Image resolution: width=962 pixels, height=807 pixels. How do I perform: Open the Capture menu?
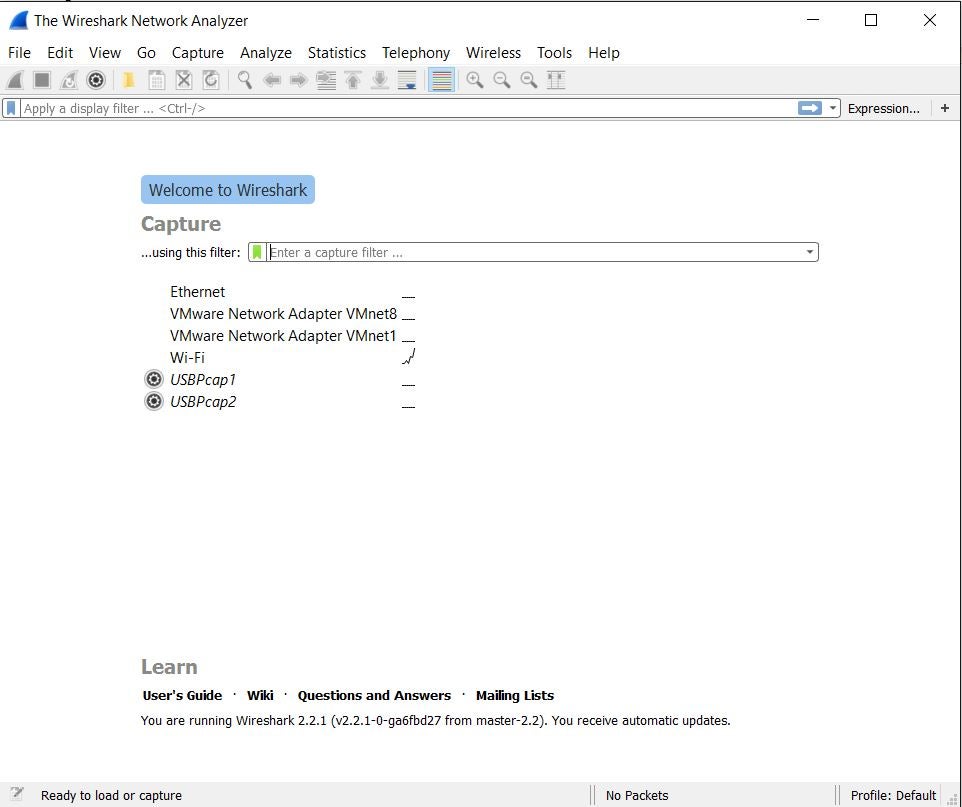click(198, 53)
